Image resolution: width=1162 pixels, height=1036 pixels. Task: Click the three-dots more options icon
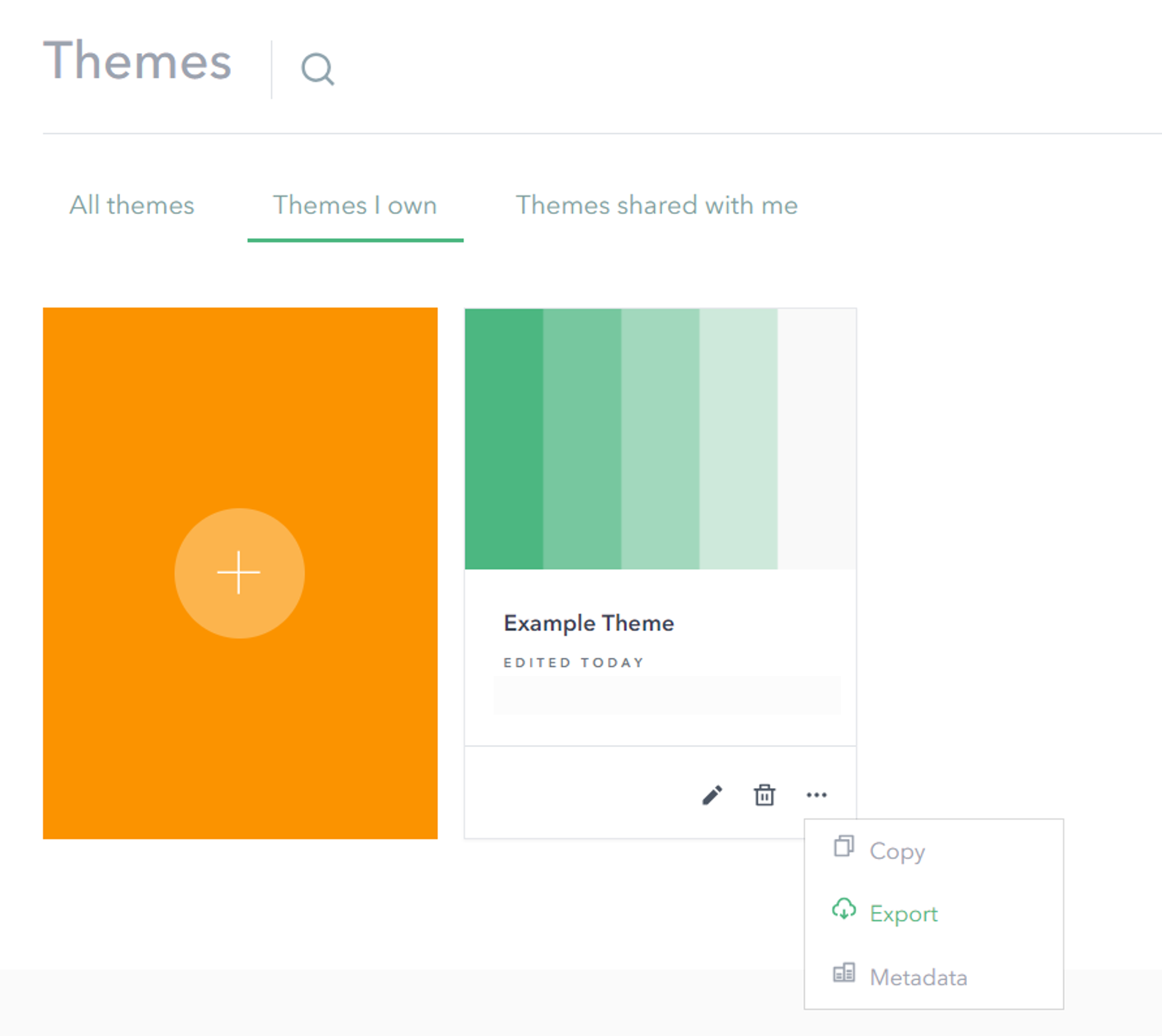(x=816, y=795)
